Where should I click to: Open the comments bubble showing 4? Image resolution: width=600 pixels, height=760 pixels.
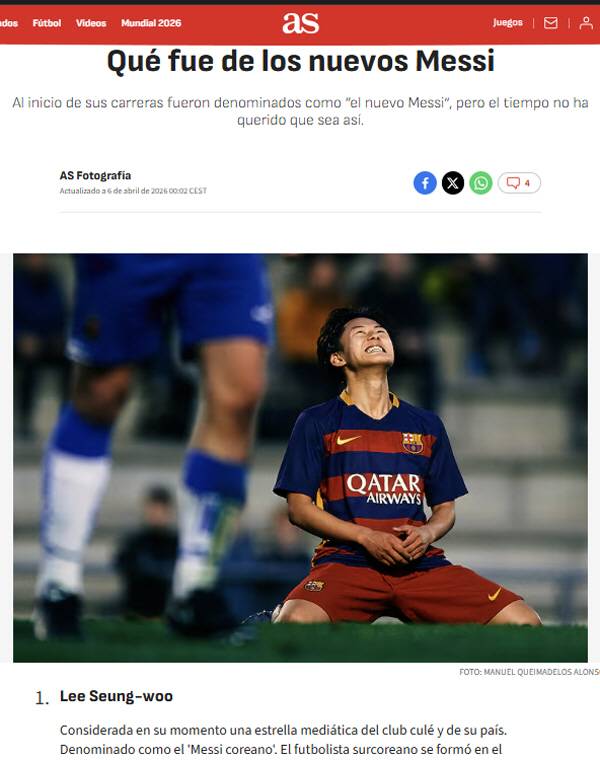pos(519,183)
